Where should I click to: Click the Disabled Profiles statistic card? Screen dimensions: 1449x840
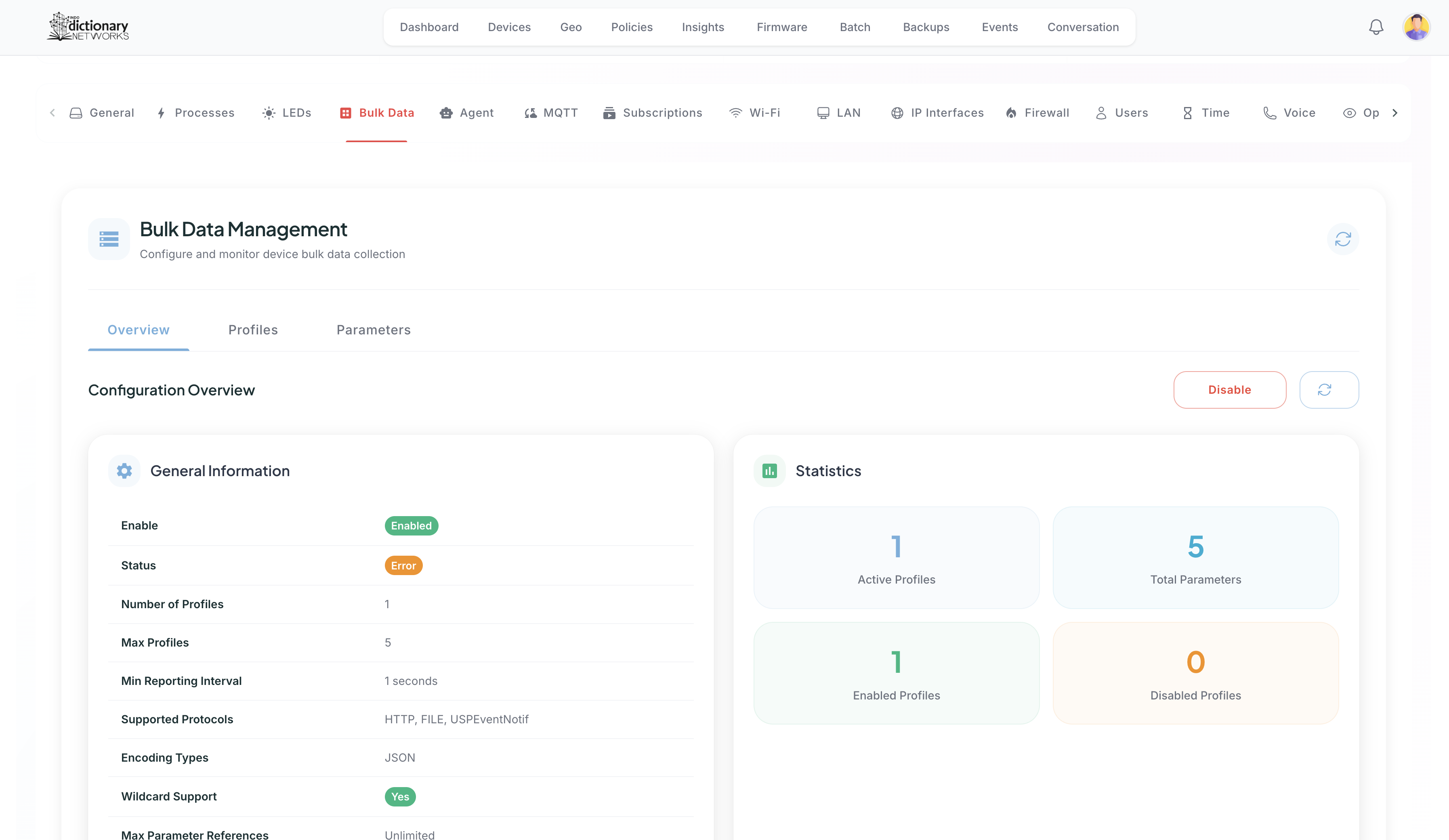(x=1195, y=673)
